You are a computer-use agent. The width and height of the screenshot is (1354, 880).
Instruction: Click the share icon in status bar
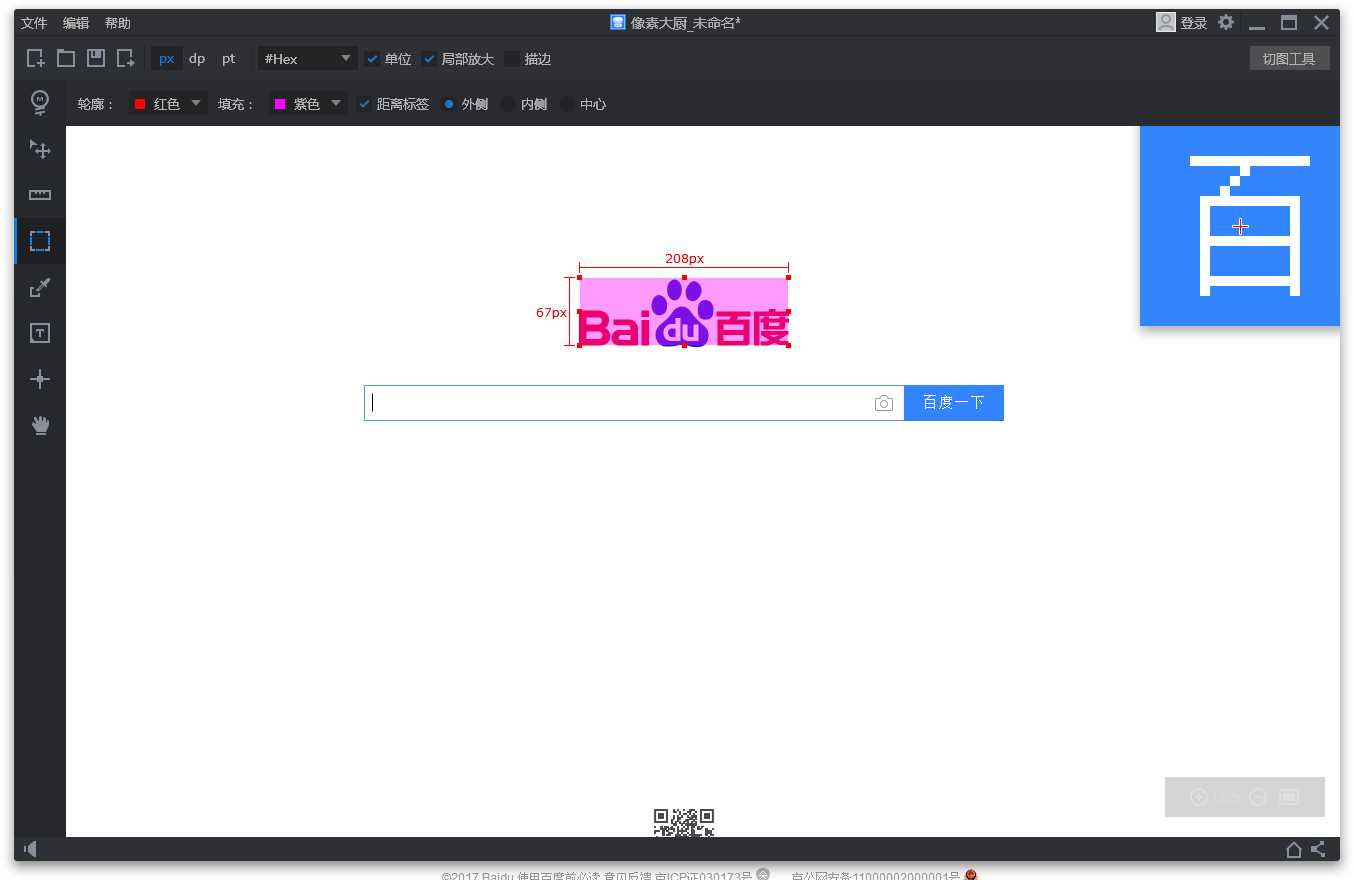coord(1318,849)
